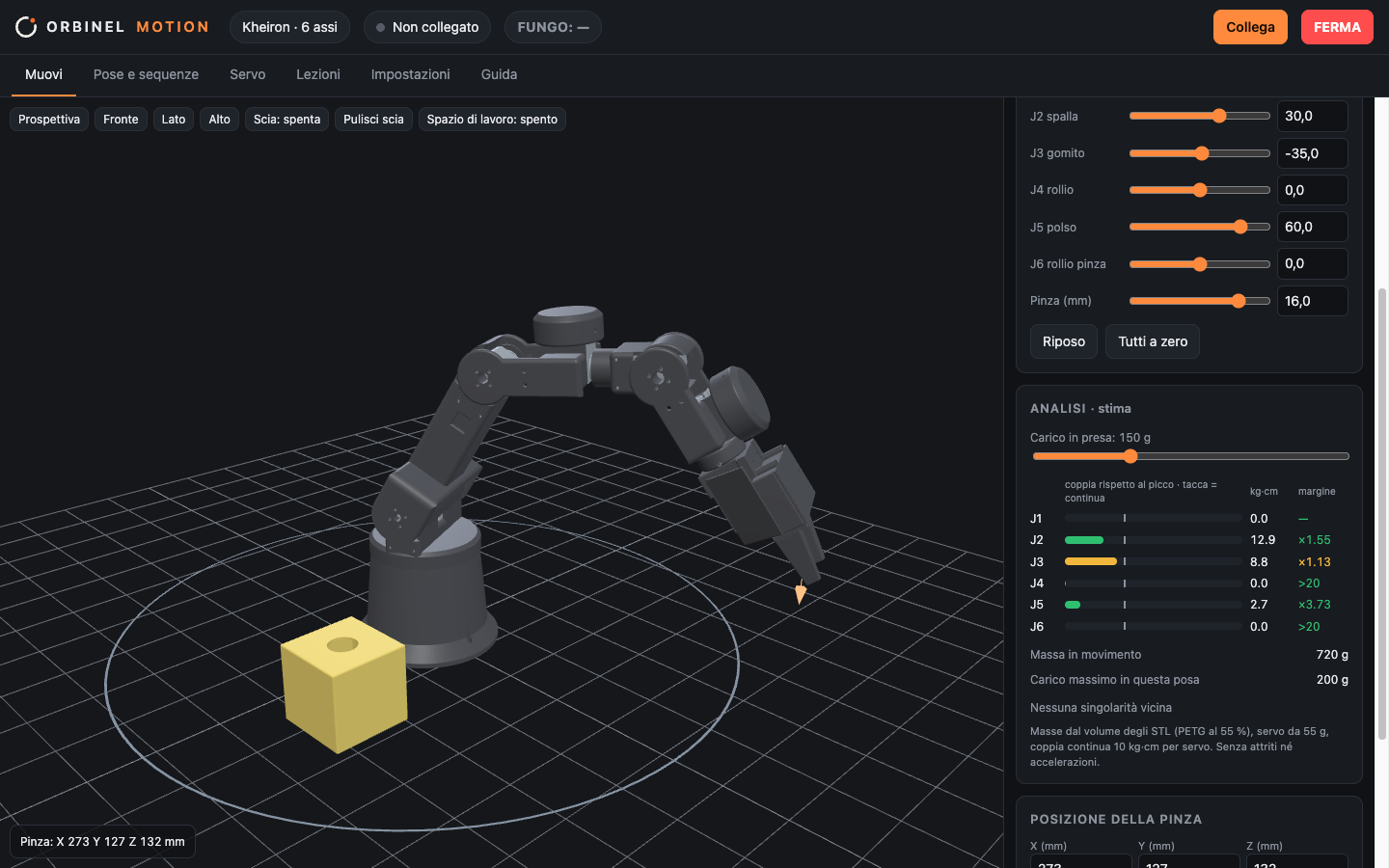
Task: Adjust the Pinza (mm) slider
Action: pos(1200,301)
